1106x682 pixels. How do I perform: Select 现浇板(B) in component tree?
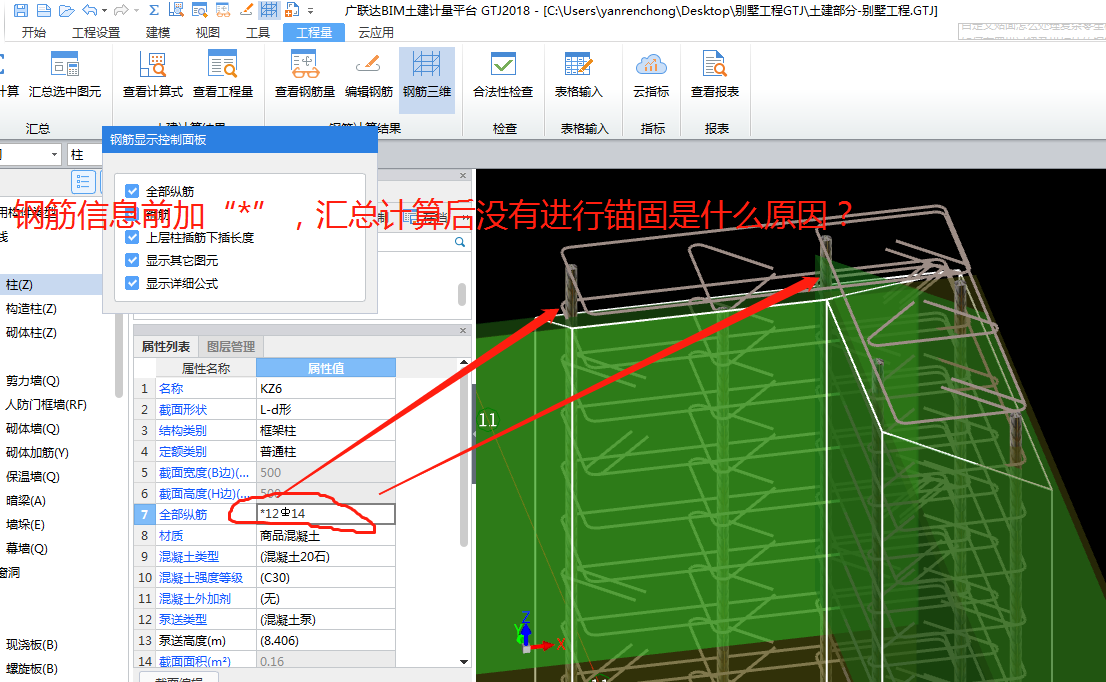(32, 645)
